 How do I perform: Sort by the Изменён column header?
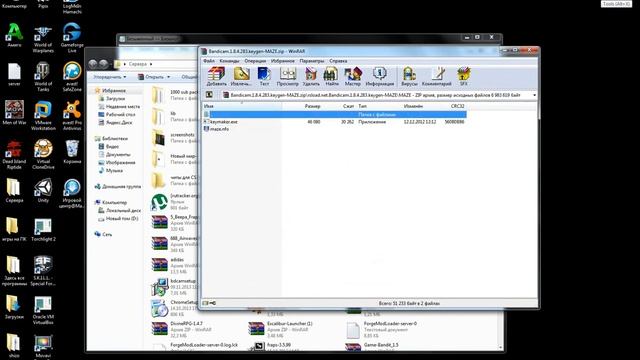413,106
